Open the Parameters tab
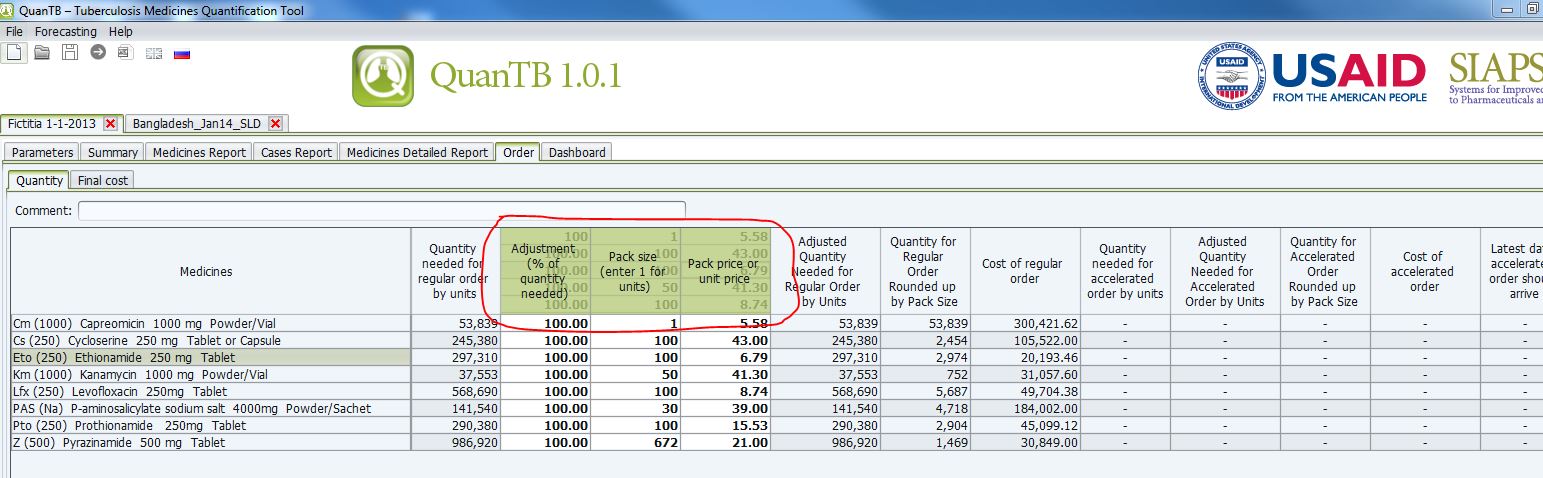The width and height of the screenshot is (1543, 478). tap(43, 152)
